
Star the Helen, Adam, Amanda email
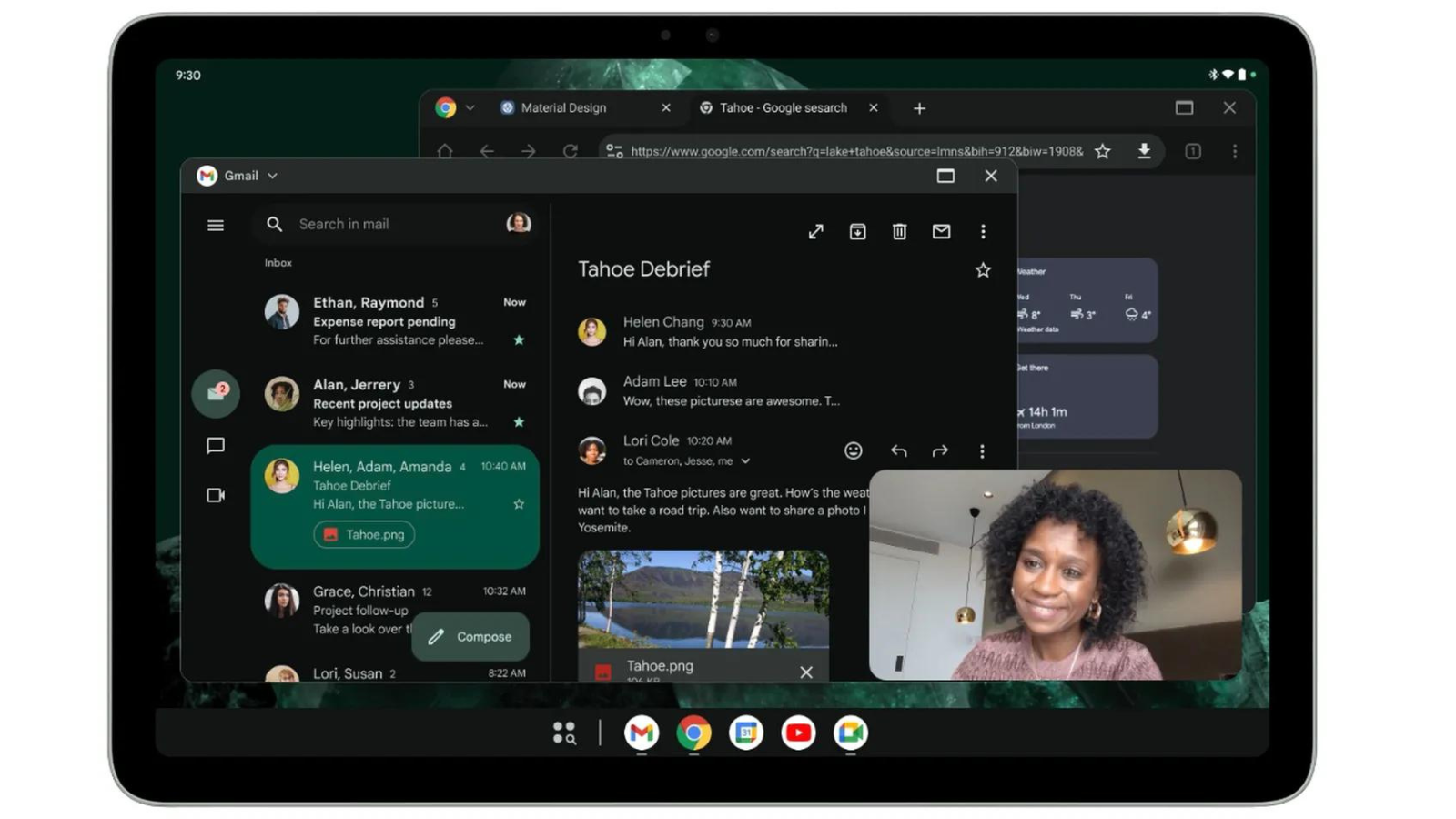(519, 504)
